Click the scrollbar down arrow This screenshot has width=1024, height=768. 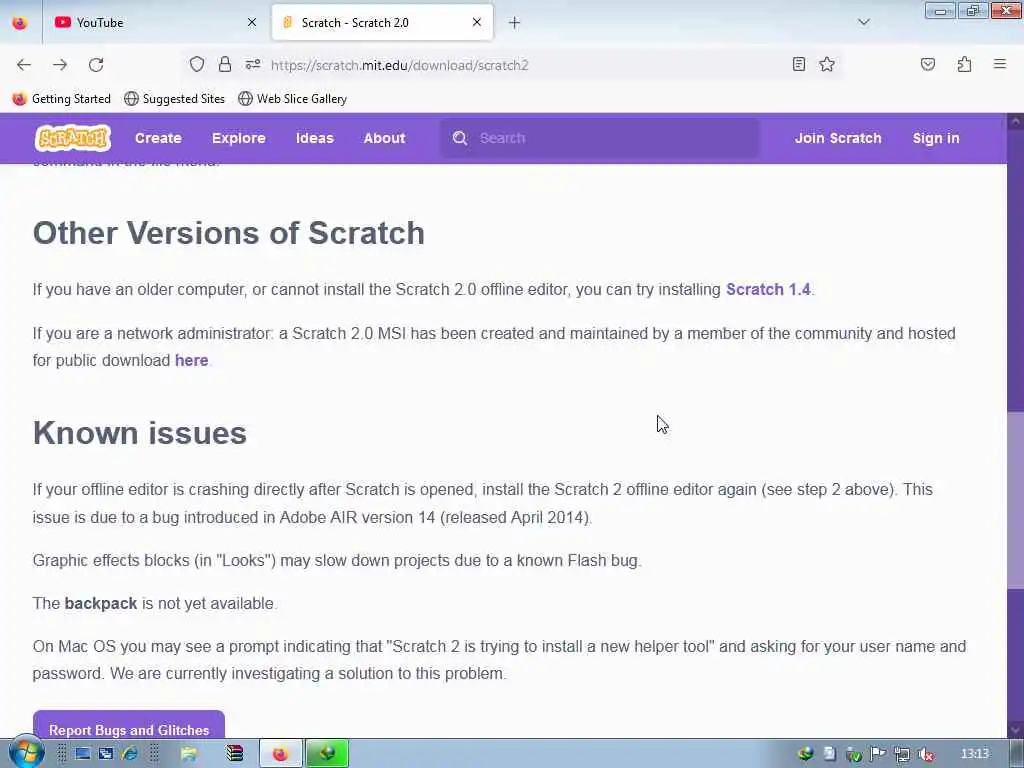tap(1015, 729)
